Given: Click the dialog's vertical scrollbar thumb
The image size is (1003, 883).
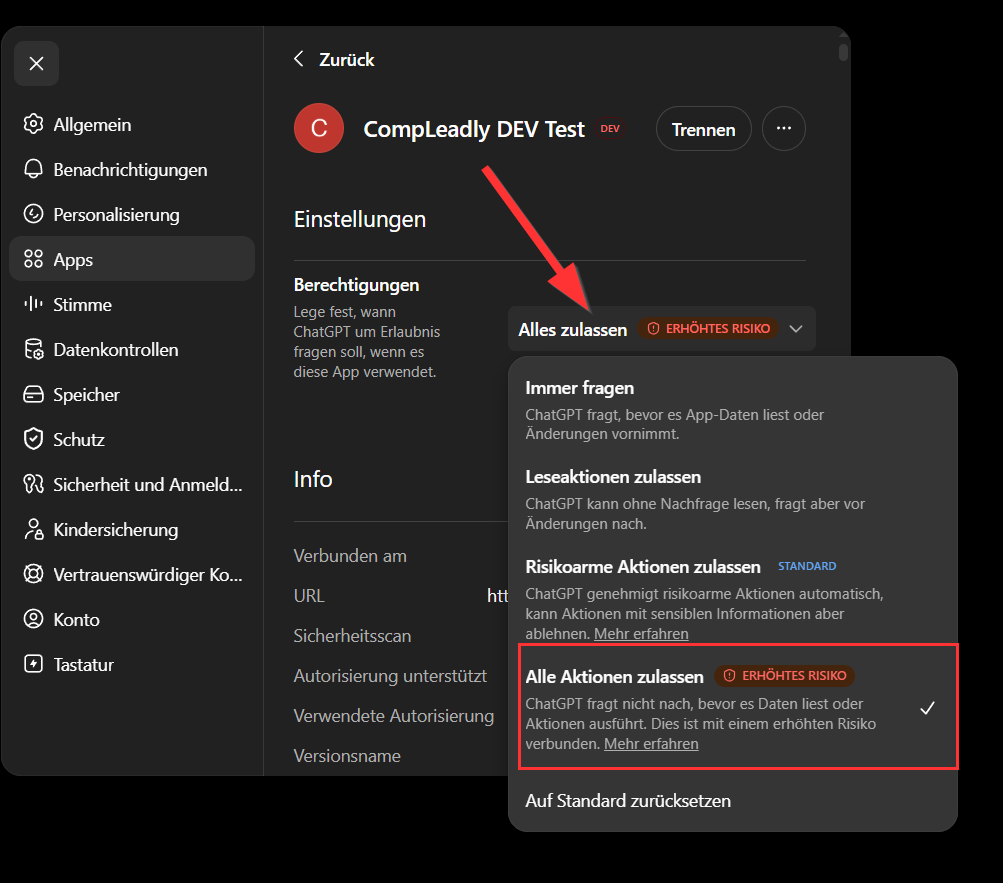Looking at the screenshot, I should pos(844,52).
